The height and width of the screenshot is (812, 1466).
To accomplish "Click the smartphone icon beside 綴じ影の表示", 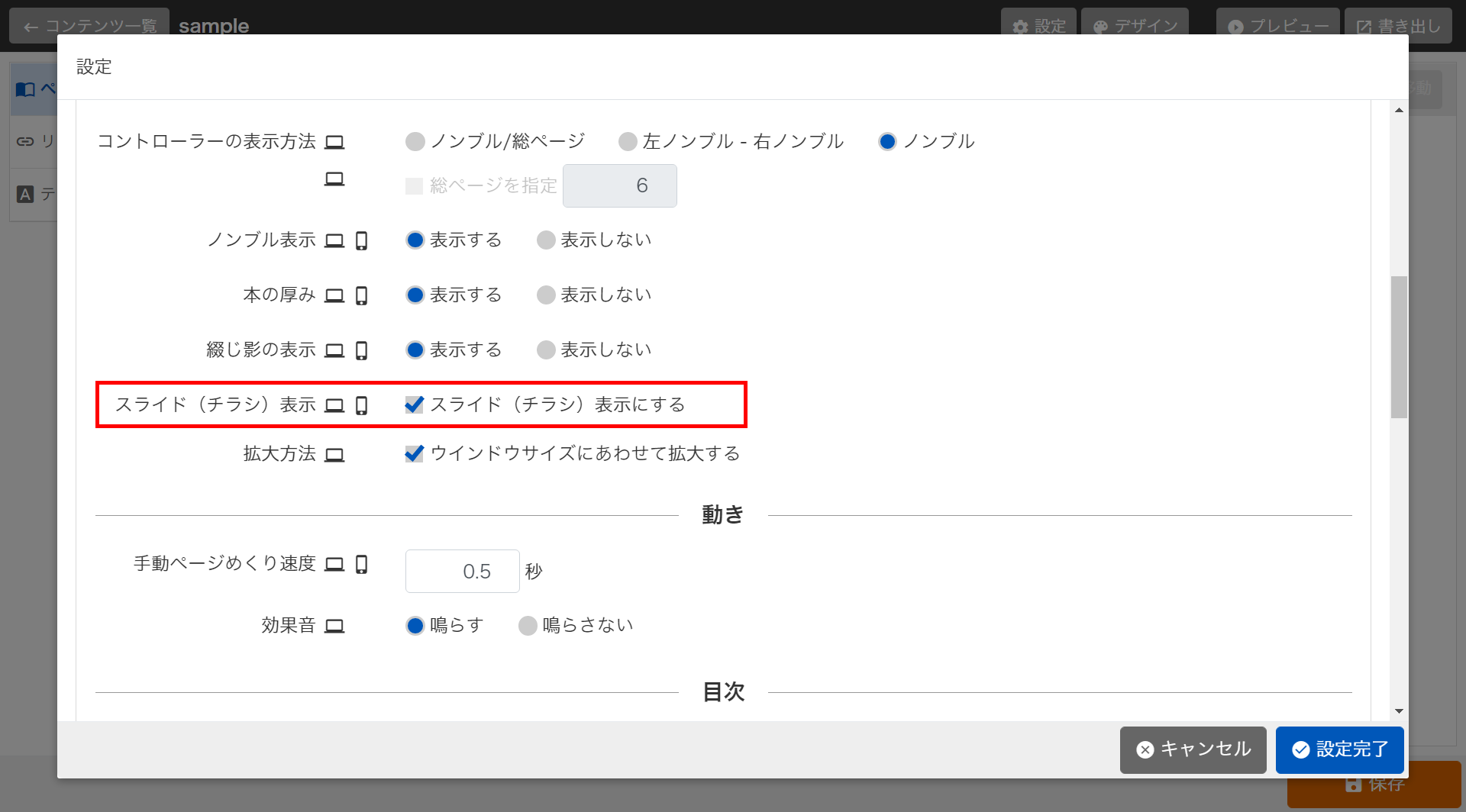I will pos(362,350).
